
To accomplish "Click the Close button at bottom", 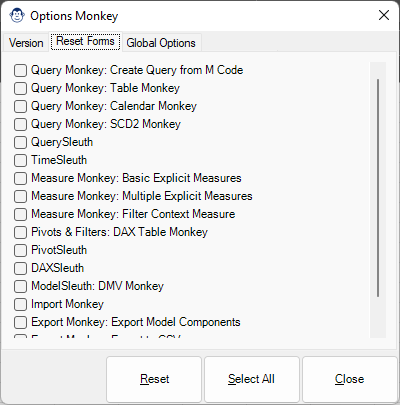I will coord(349,379).
